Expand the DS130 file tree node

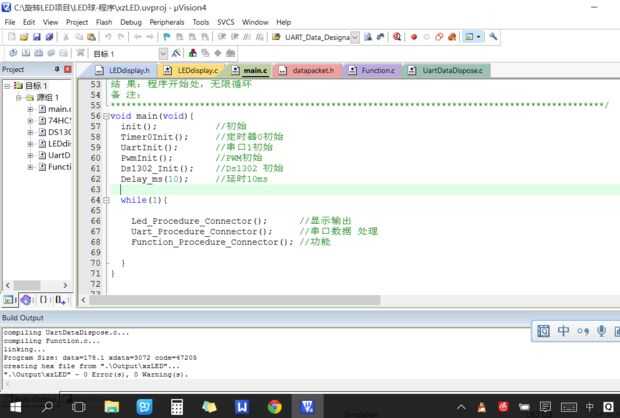pos(30,132)
